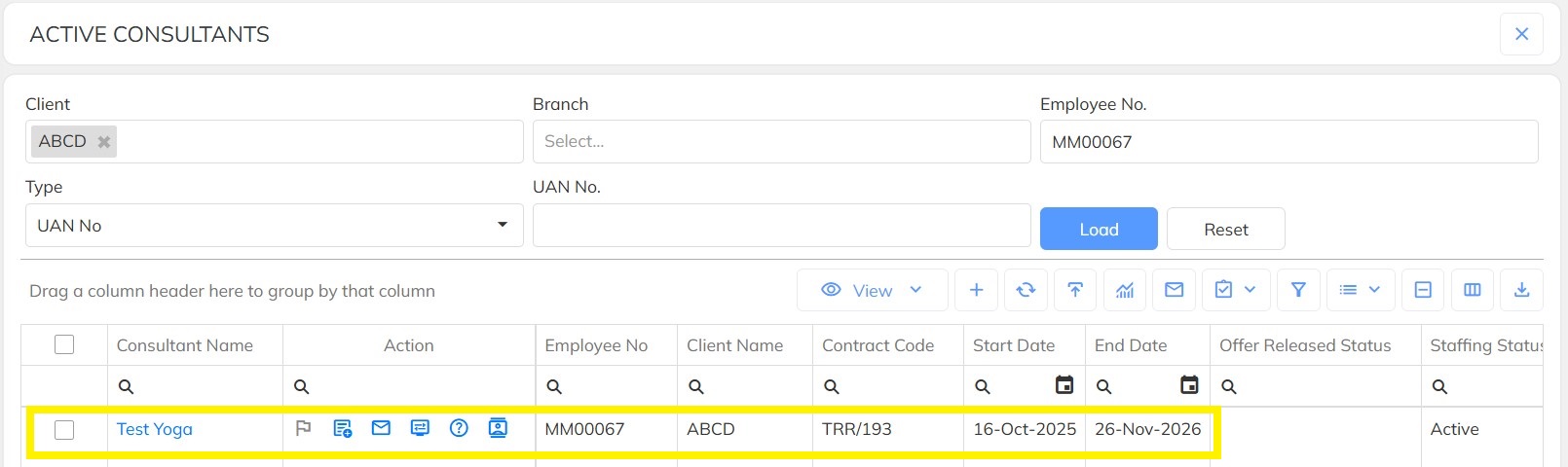Click the profile card icon in Action column
The width and height of the screenshot is (1568, 467).
pyautogui.click(x=498, y=428)
